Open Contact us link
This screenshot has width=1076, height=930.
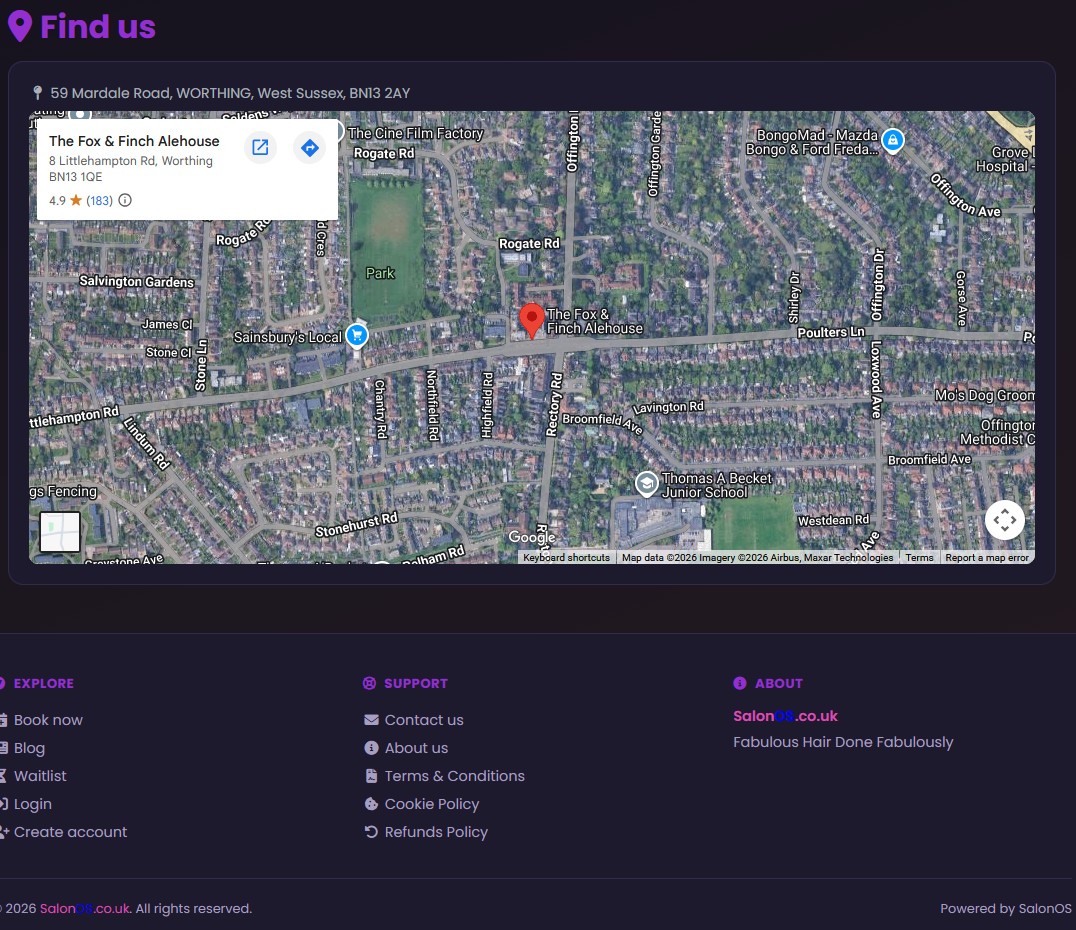tap(424, 720)
